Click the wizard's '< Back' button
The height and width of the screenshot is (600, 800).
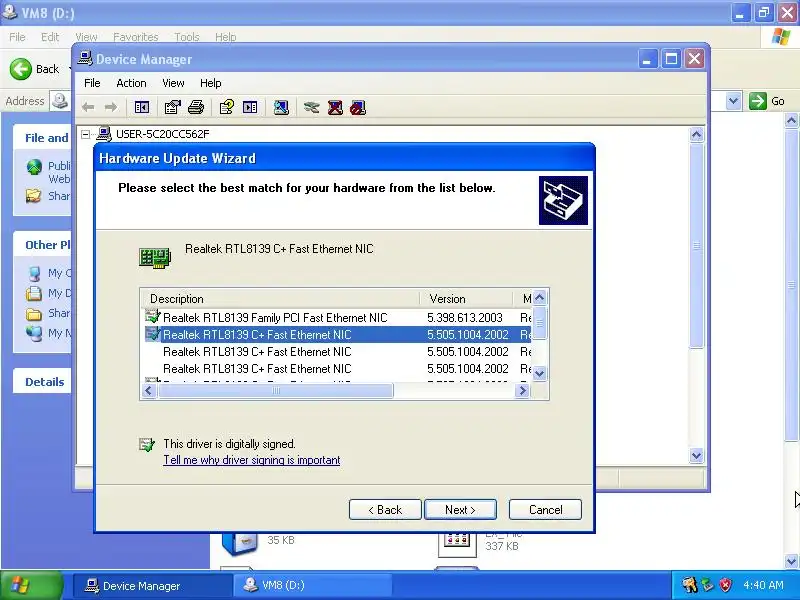(x=385, y=510)
